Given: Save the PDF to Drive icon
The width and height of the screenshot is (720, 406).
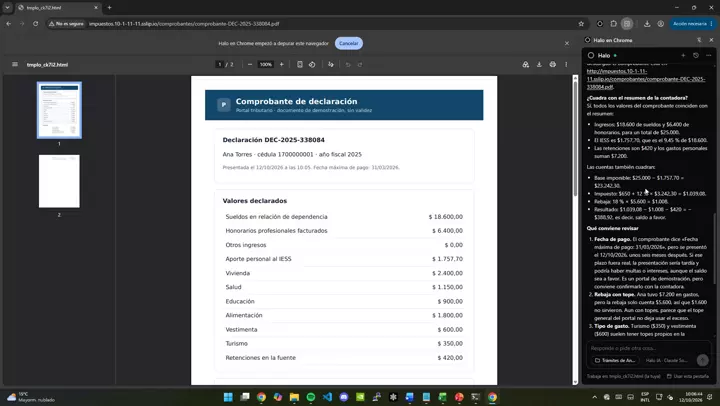Looking at the screenshot, I should (x=526, y=64).
